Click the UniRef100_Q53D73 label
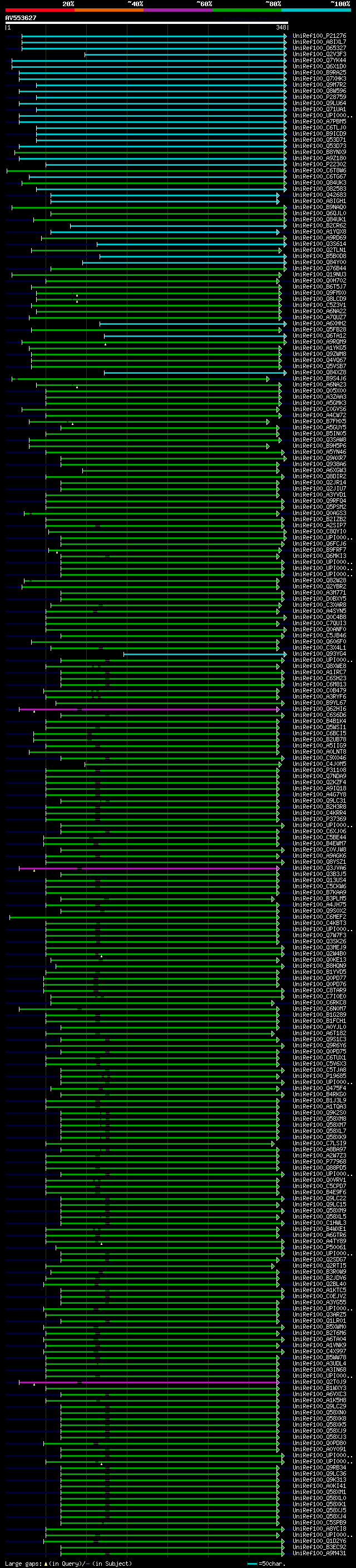The width and height of the screenshot is (356, 1568). [x=319, y=146]
